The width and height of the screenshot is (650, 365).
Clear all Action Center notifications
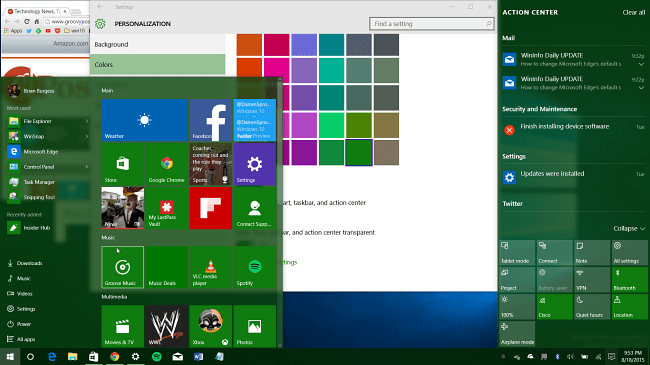(633, 12)
